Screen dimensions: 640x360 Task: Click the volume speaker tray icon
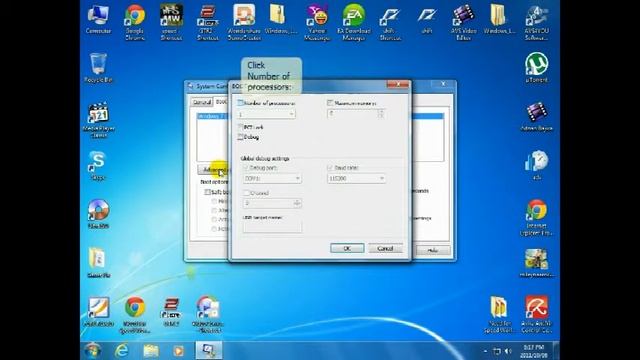[508, 351]
